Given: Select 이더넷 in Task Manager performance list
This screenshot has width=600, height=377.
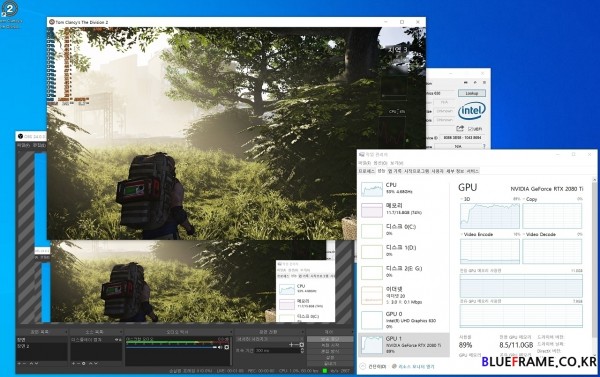Looking at the screenshot, I should coord(403,295).
